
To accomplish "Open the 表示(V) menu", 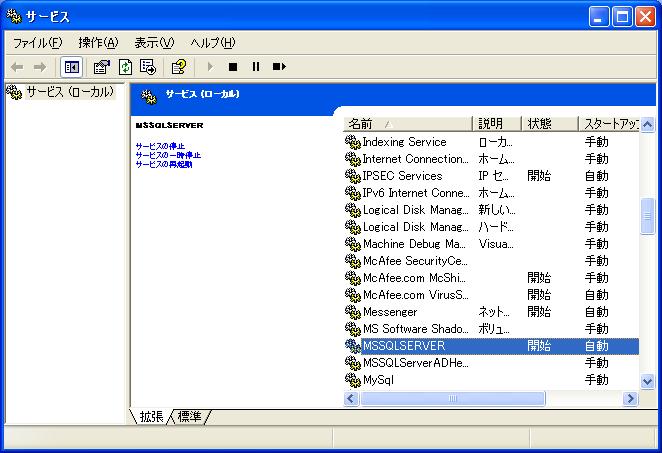I will (154, 43).
